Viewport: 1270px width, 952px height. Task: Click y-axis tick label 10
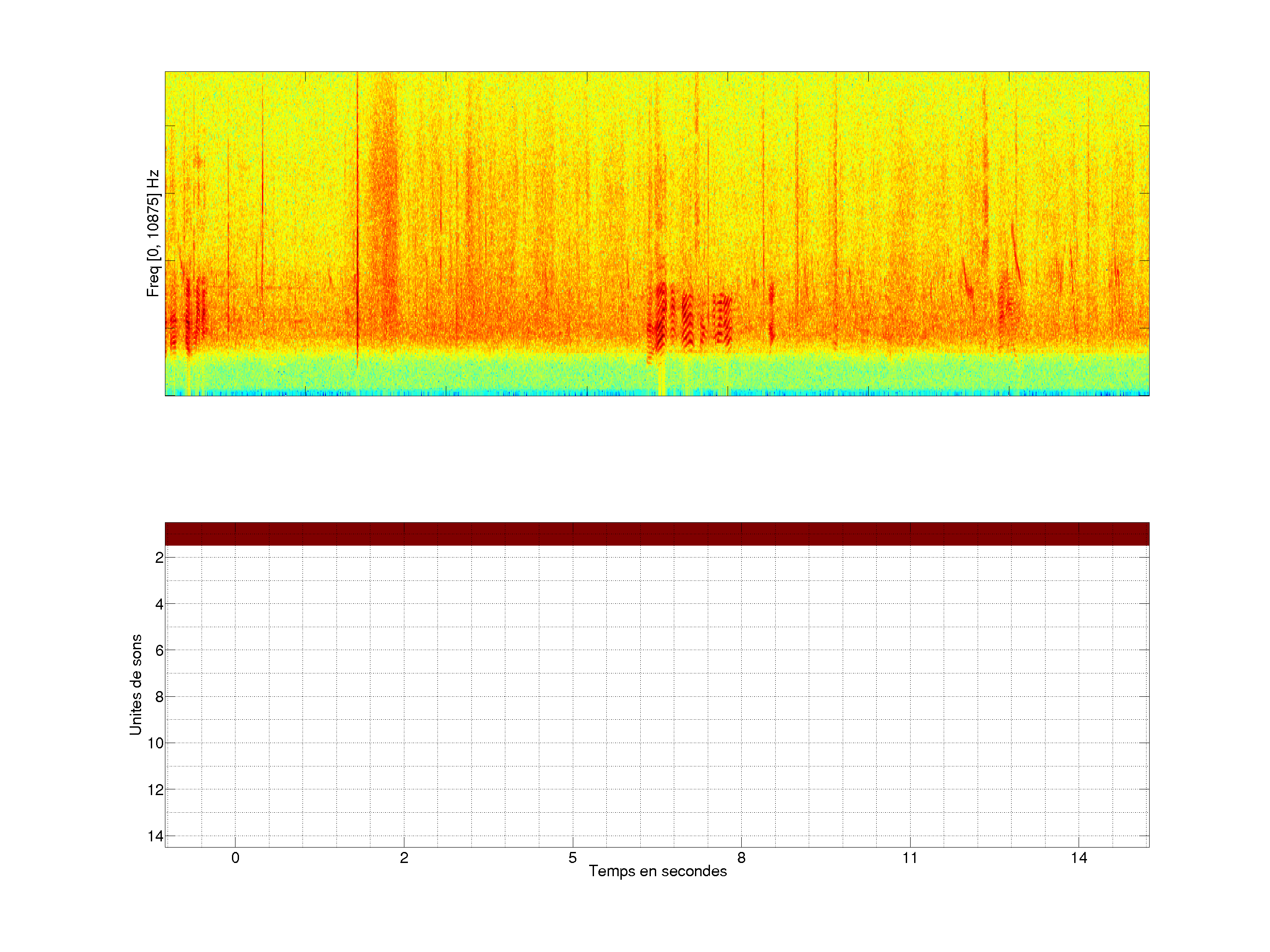tap(156, 743)
